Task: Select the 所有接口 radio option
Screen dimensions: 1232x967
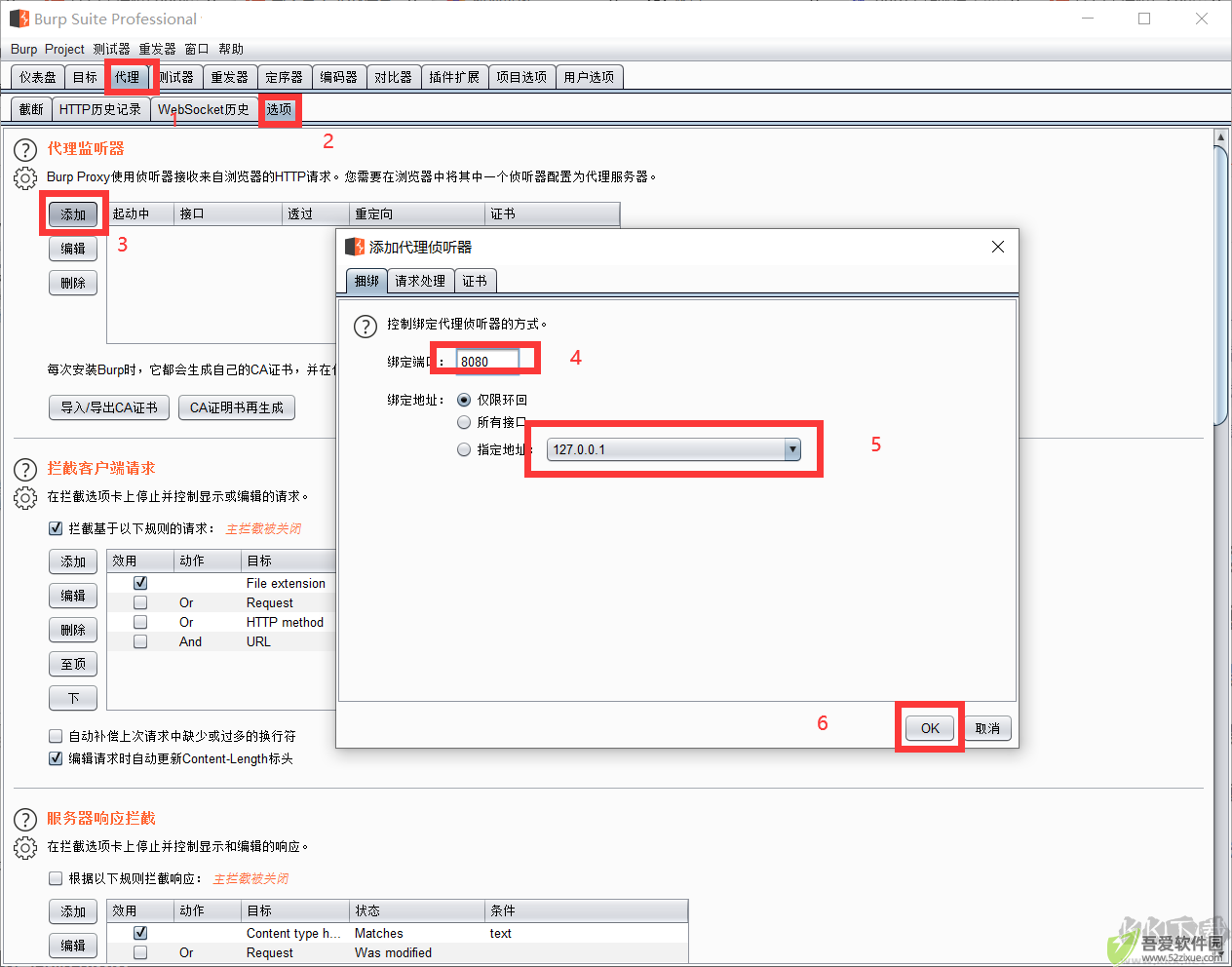Action: (x=464, y=422)
